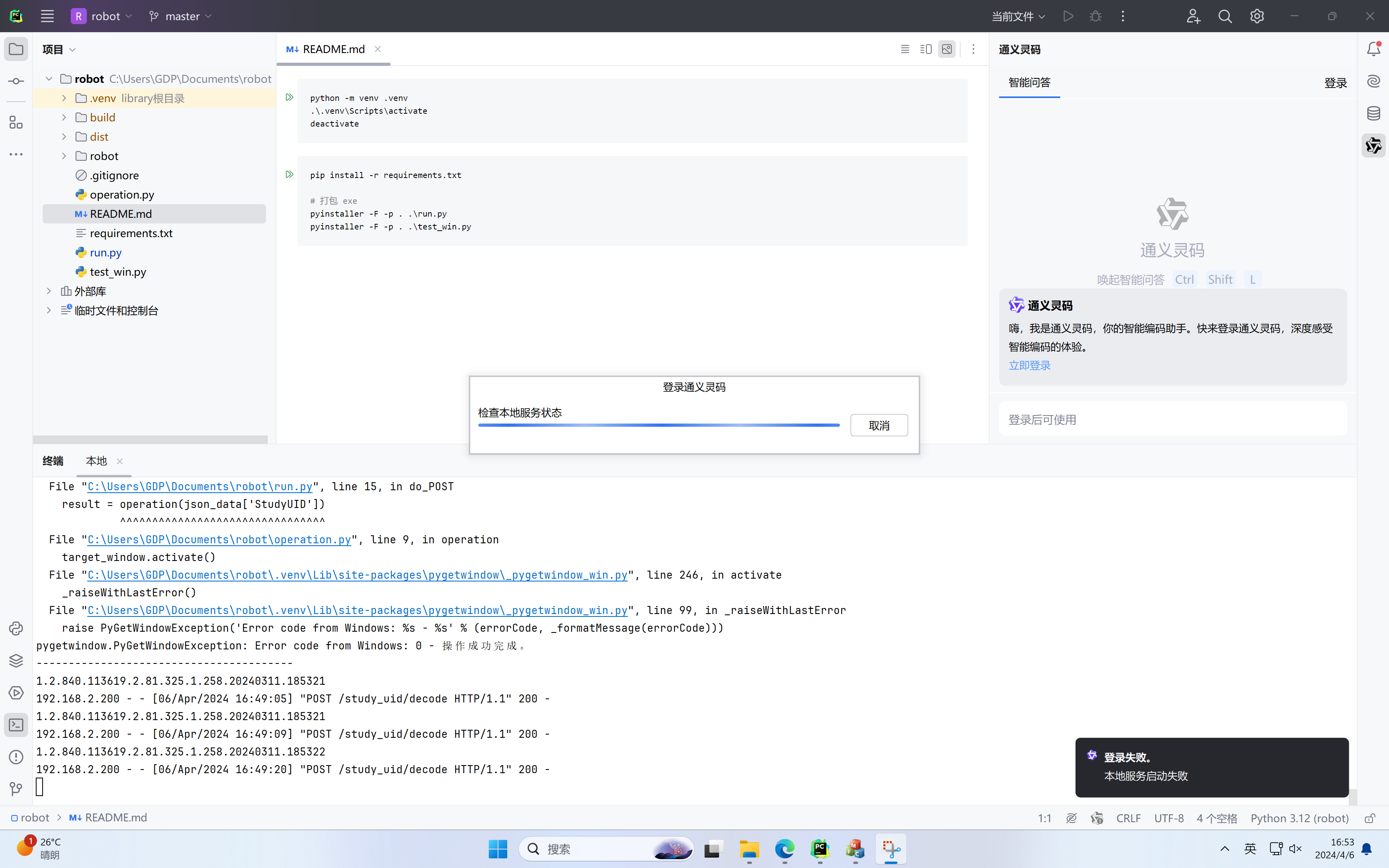
Task: Open the robot project dropdown
Action: [102, 16]
